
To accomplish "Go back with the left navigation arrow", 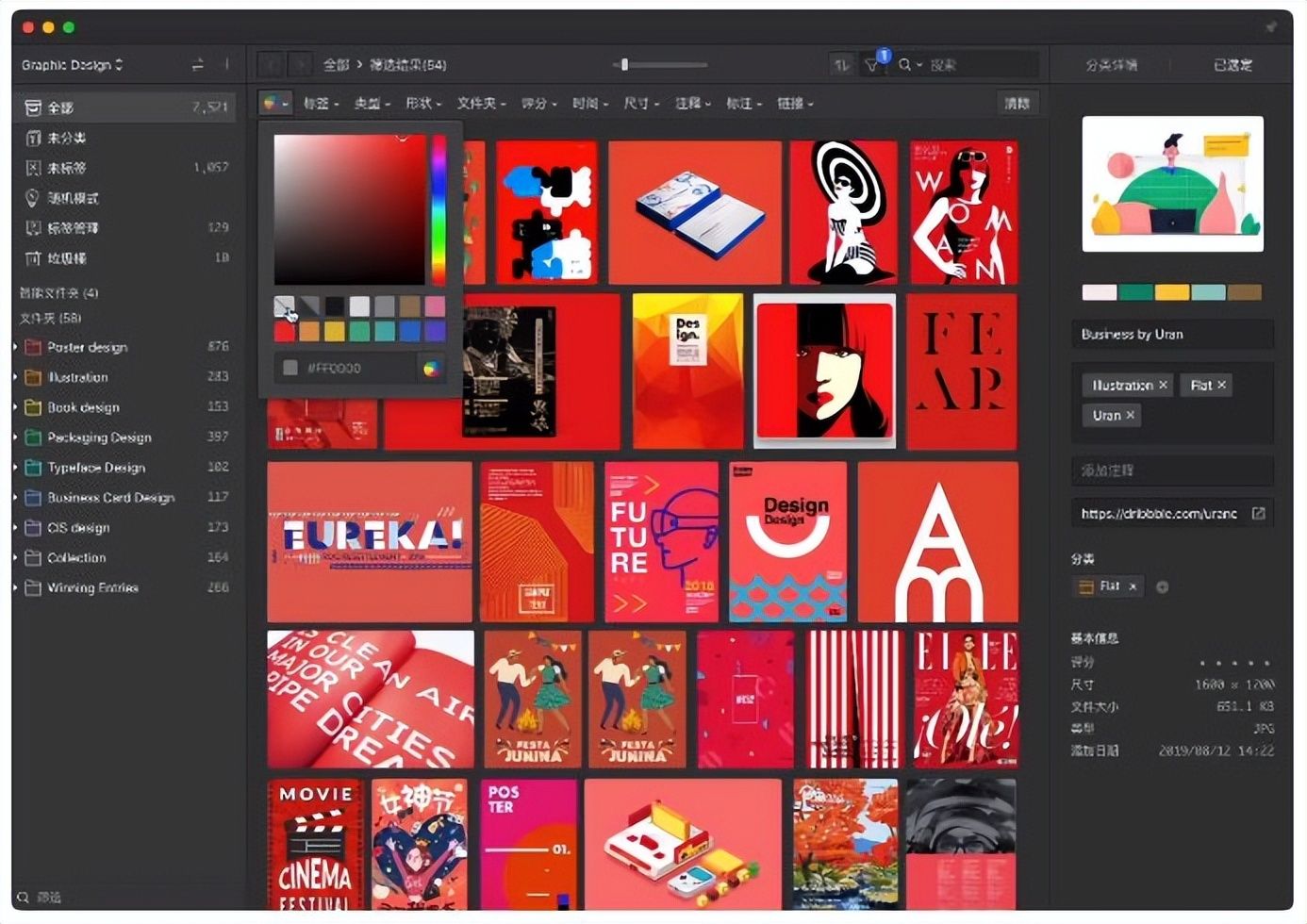I will coord(272,65).
